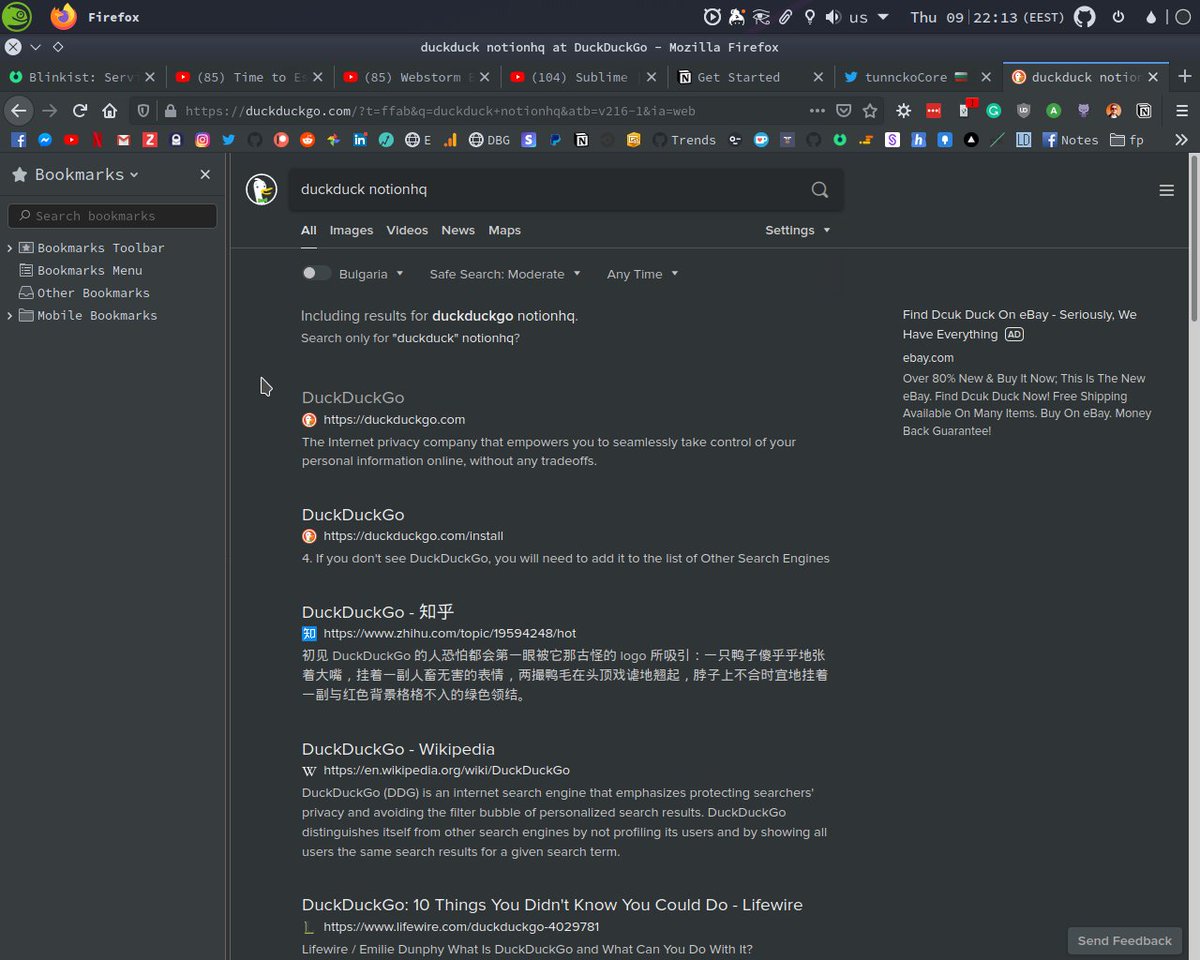Expand the Bookmarks Toolbar tree item
This screenshot has width=1200, height=960.
(x=9, y=248)
